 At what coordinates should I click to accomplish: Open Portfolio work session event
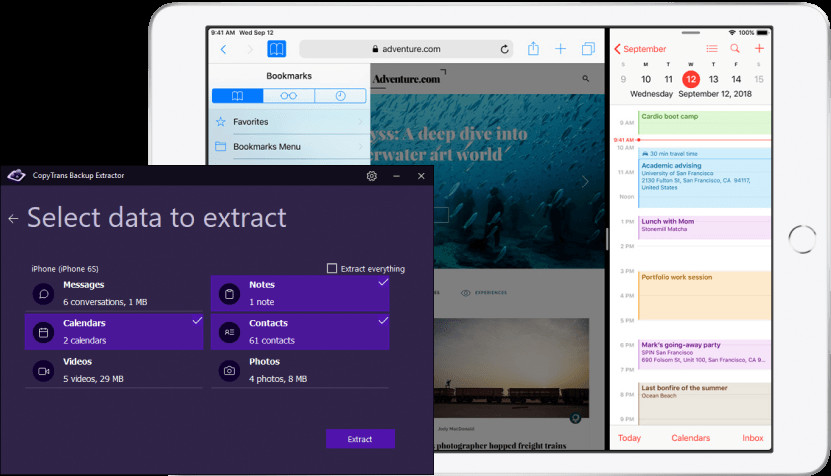pyautogui.click(x=704, y=296)
